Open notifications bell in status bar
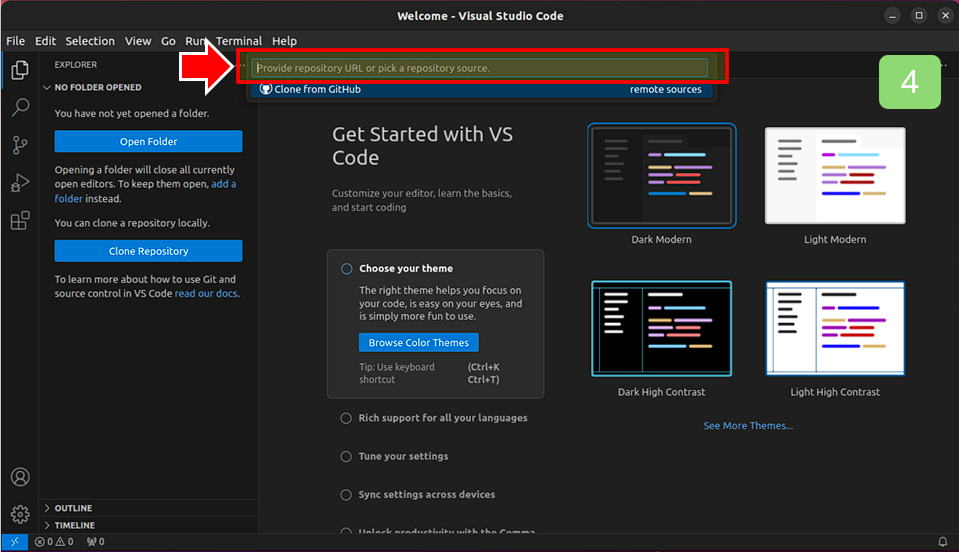The width and height of the screenshot is (959, 552). 942,542
